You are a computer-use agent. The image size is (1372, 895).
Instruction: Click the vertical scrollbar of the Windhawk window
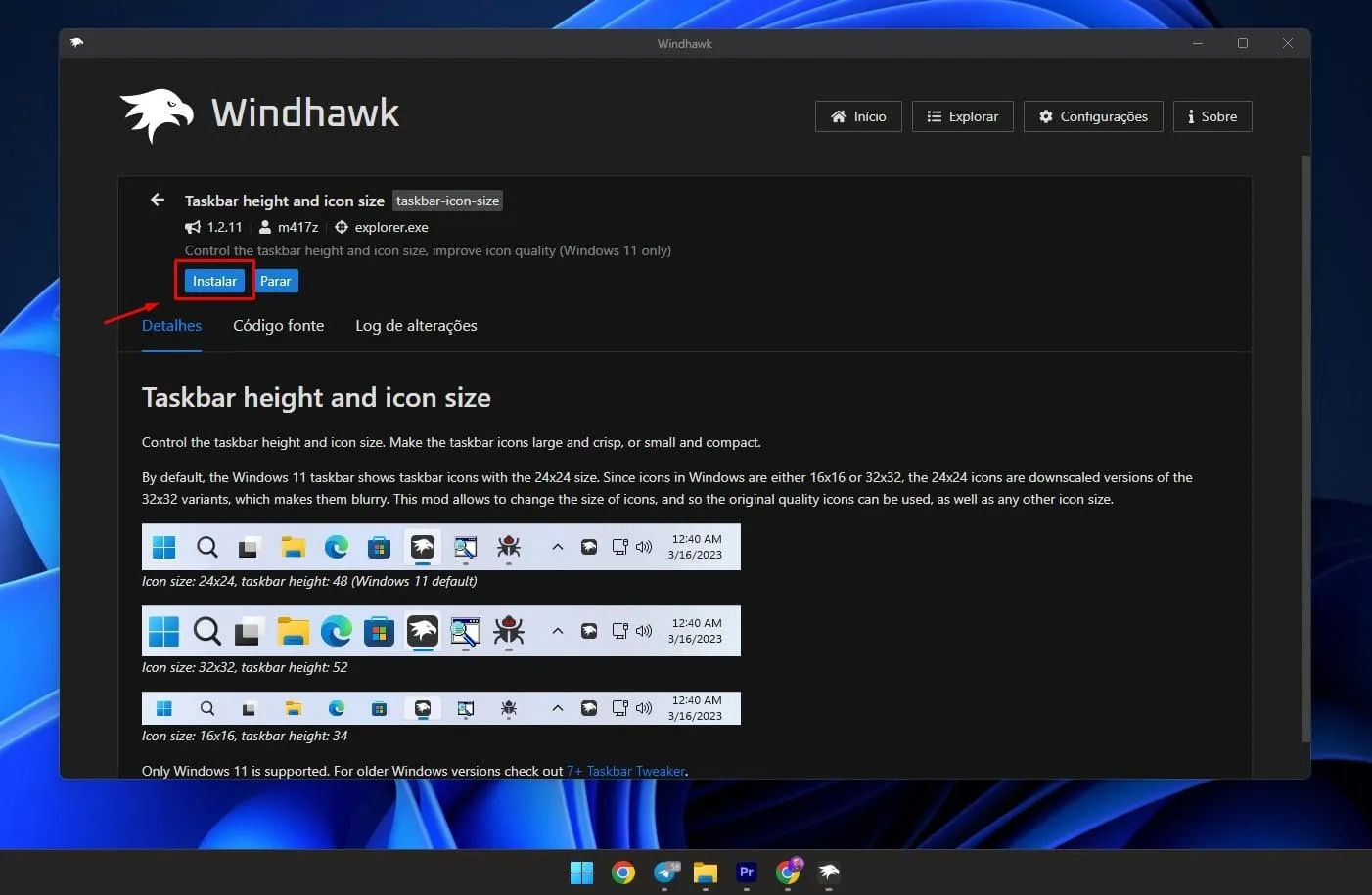[1305, 448]
